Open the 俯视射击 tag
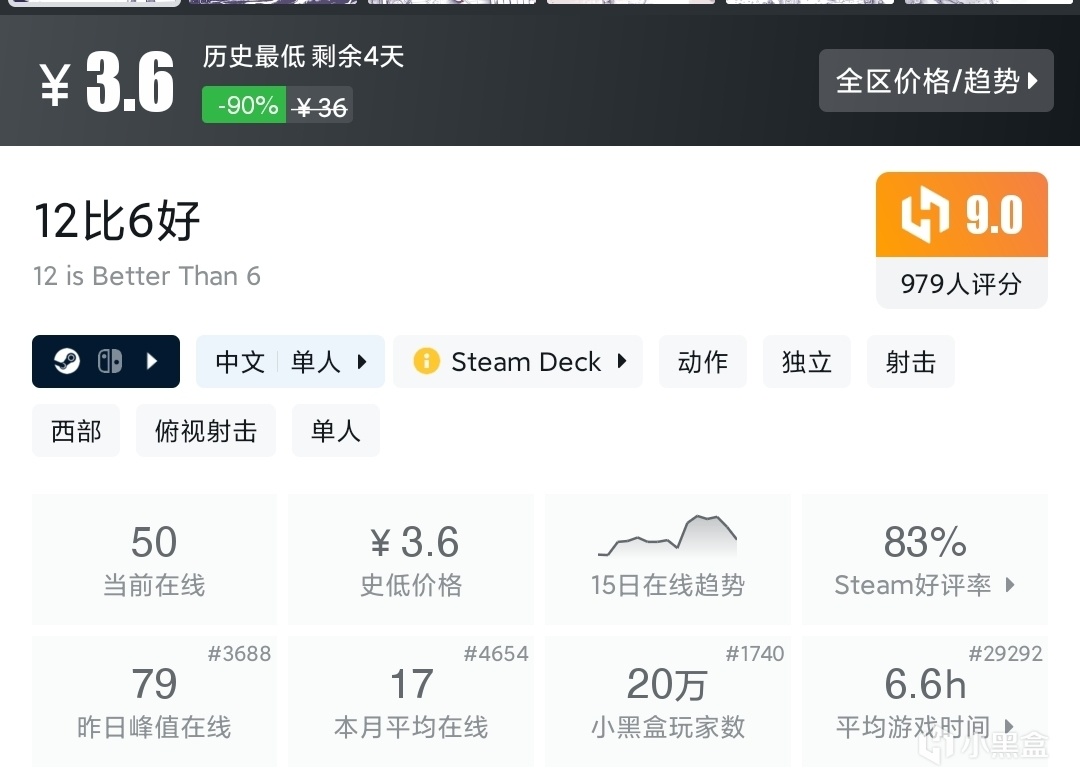The width and height of the screenshot is (1080, 784). [x=206, y=431]
